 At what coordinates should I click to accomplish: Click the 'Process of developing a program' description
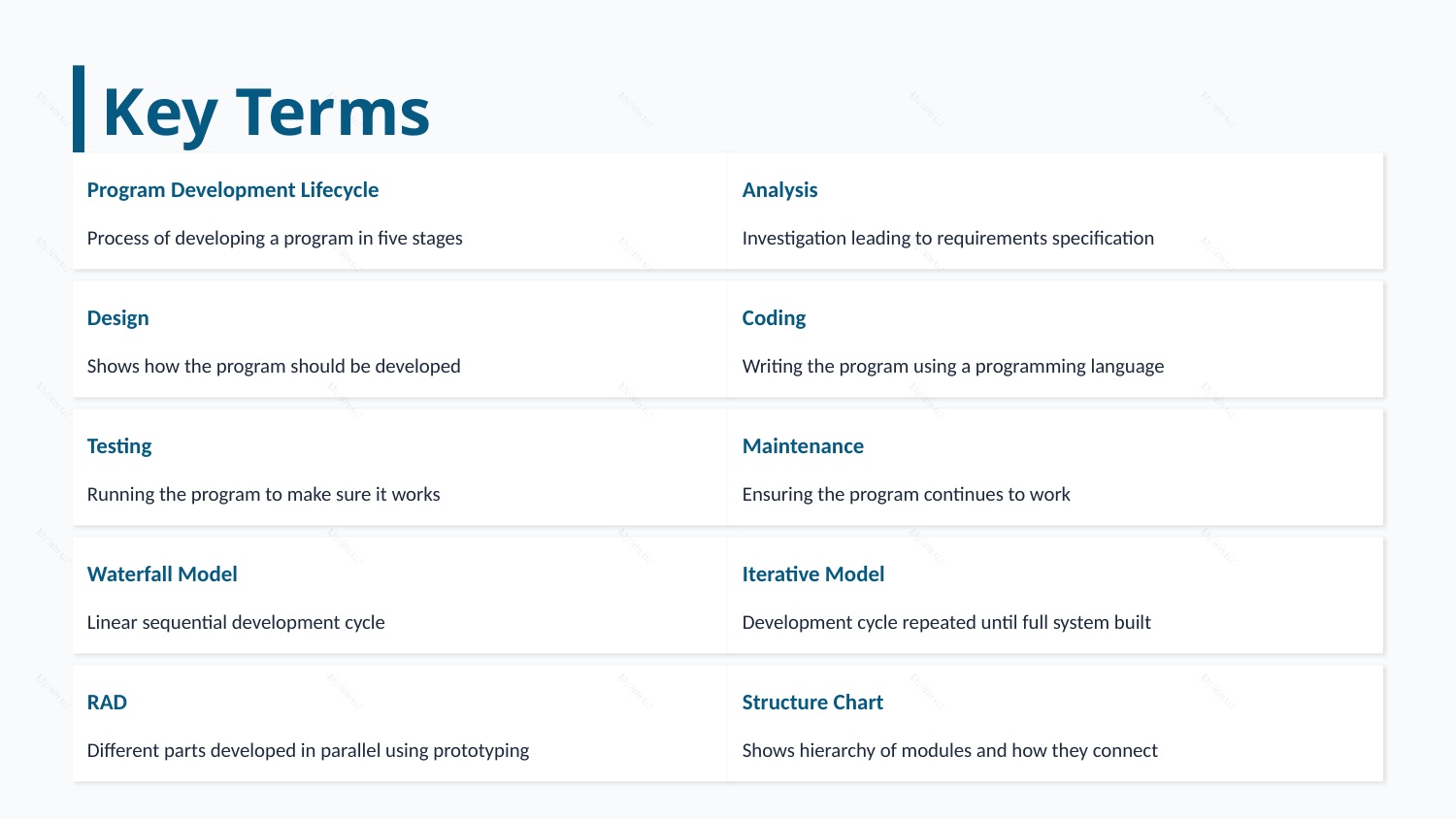point(275,239)
